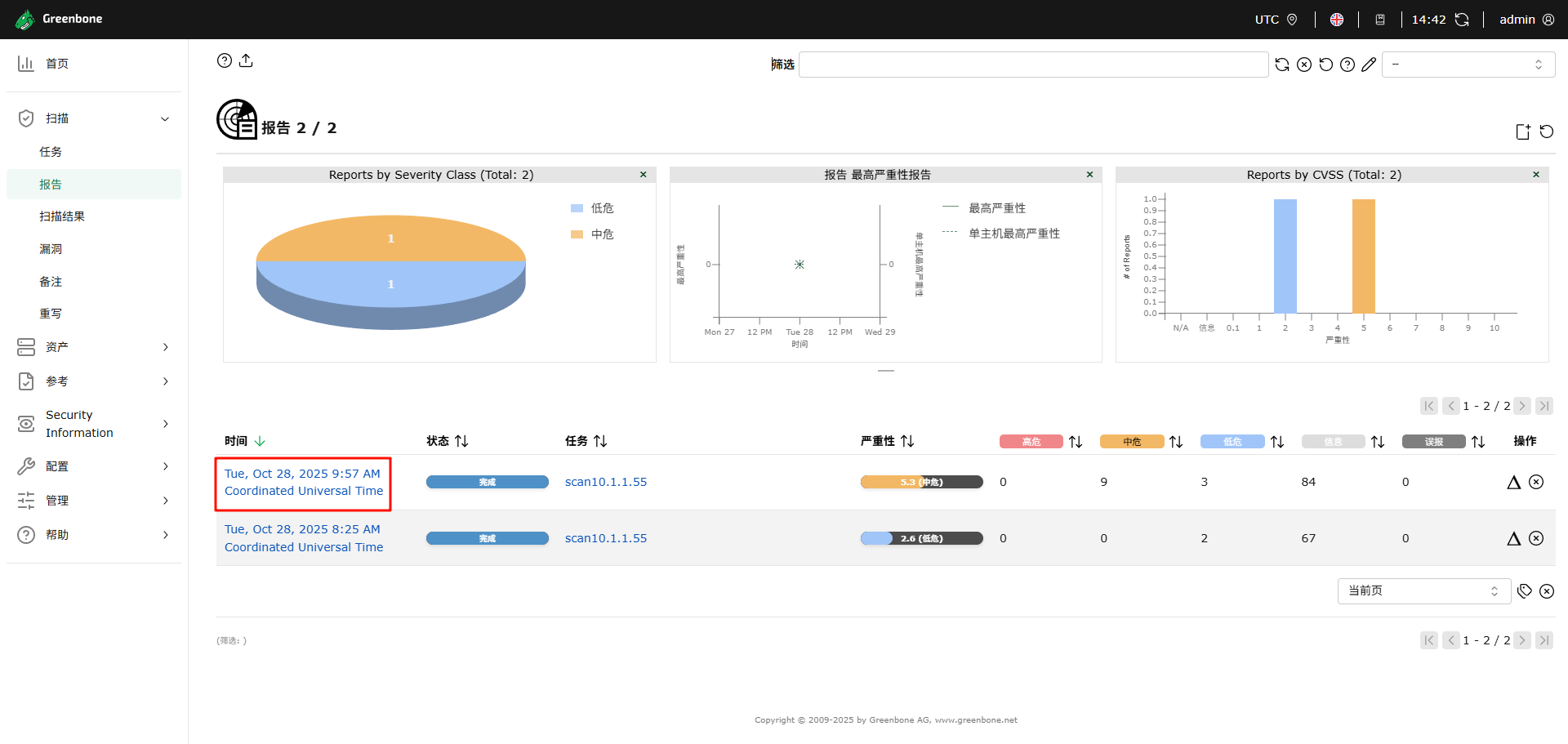
Task: Click inside the 筛选 filter text field
Action: pyautogui.click(x=1033, y=65)
